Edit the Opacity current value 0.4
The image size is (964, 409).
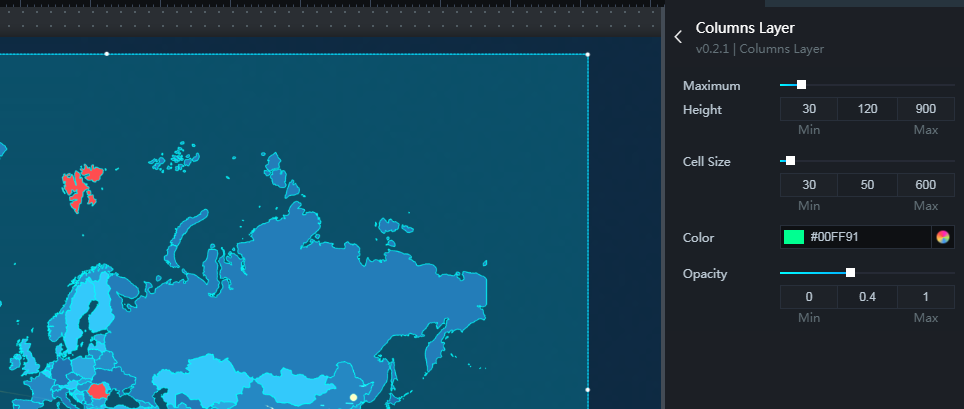pyautogui.click(x=867, y=297)
